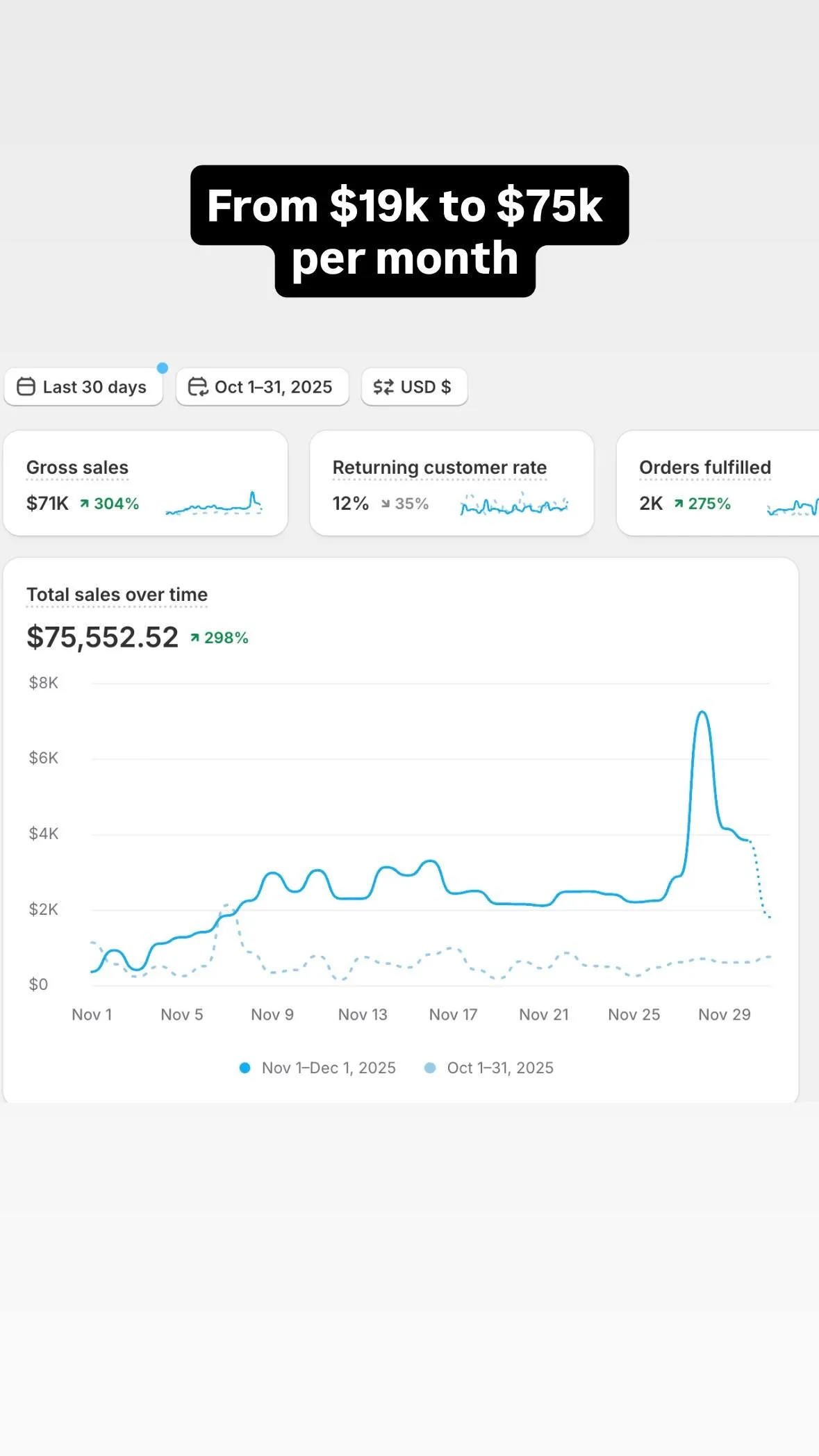Click calendar icon beside Last 30 days
The height and width of the screenshot is (1456, 819).
(x=26, y=387)
